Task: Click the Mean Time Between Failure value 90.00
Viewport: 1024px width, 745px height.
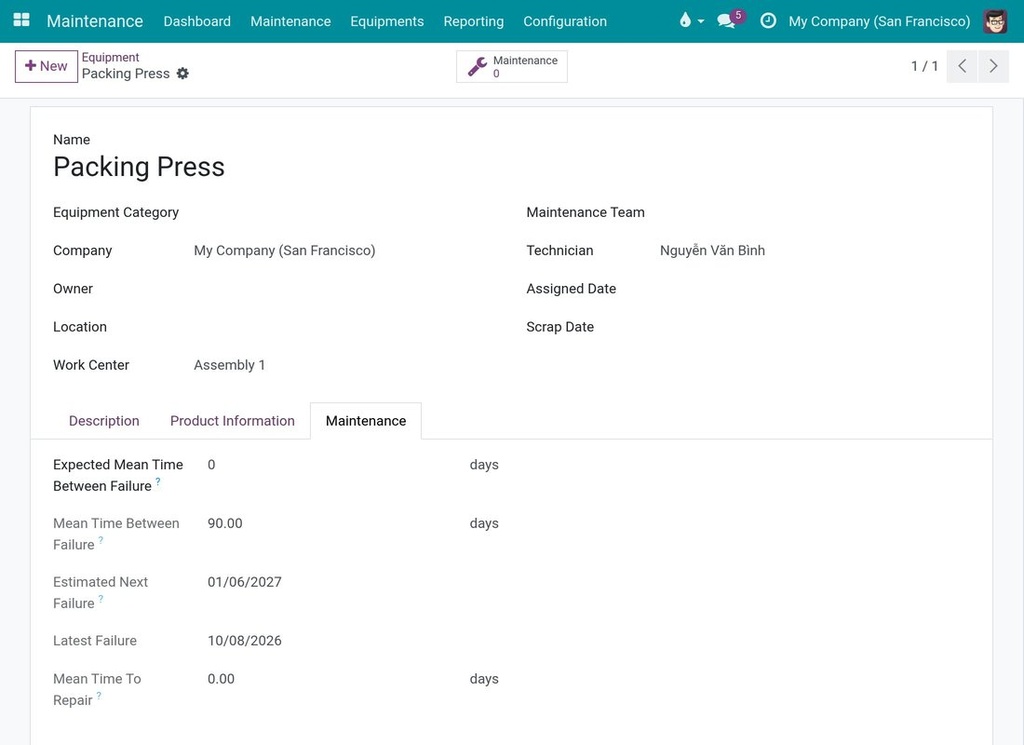Action: 225,524
